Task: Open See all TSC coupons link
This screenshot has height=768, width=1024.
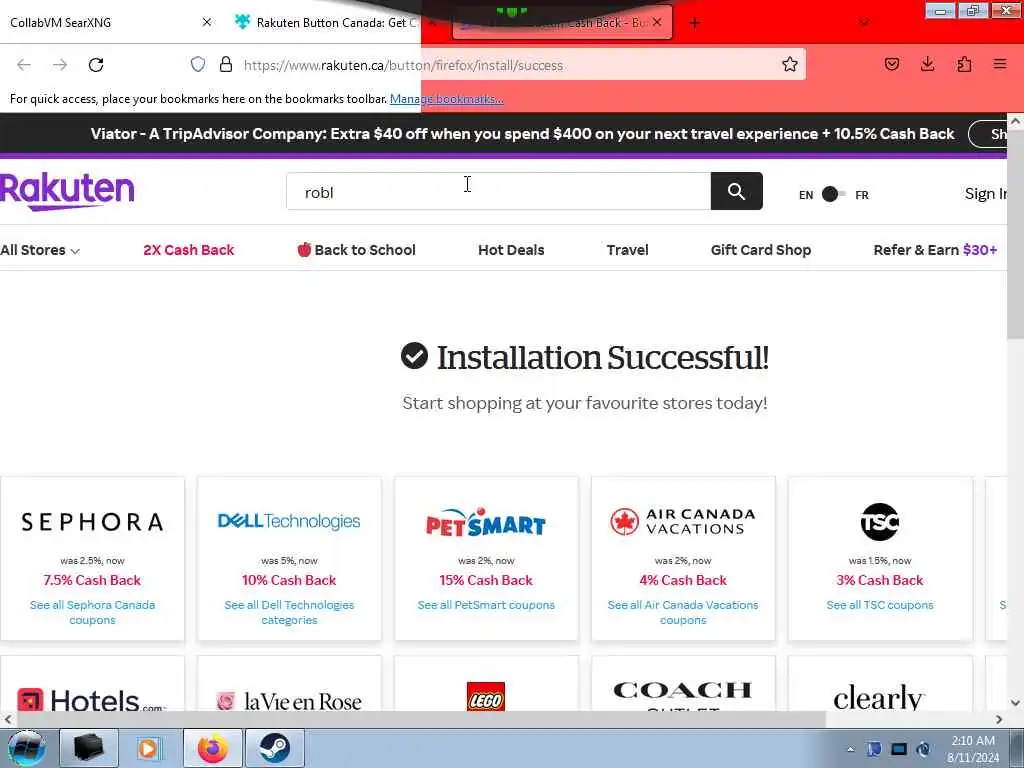Action: pos(880,605)
